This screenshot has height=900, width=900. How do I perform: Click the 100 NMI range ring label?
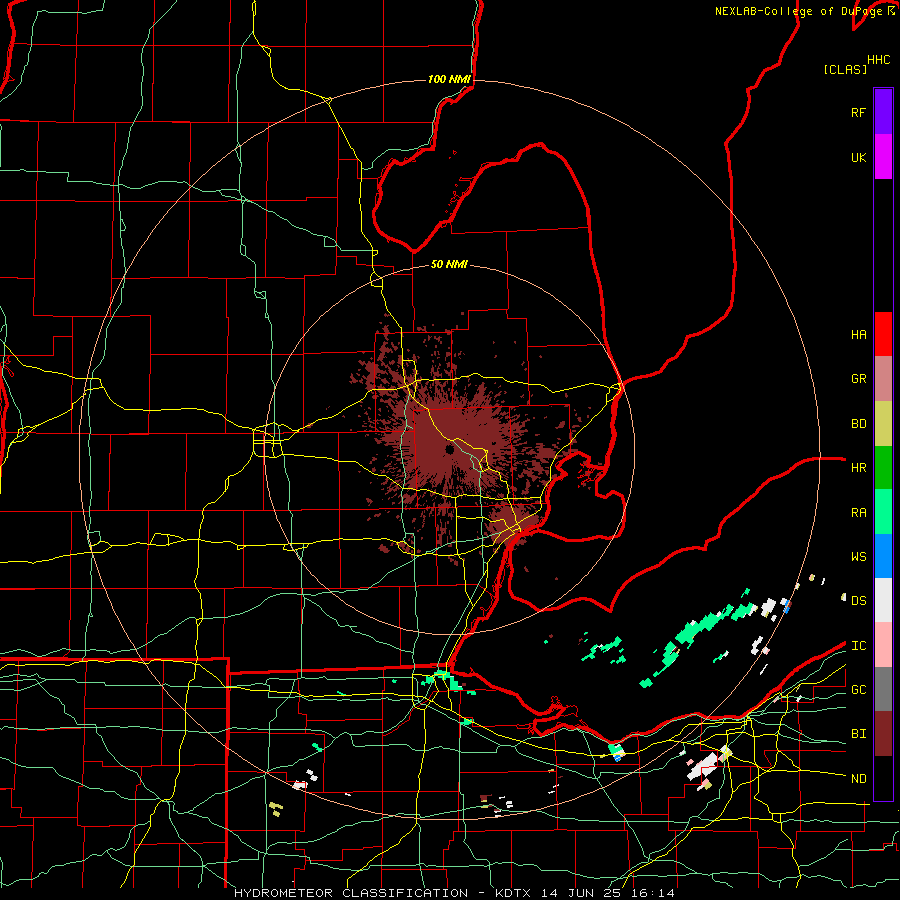coord(449,79)
